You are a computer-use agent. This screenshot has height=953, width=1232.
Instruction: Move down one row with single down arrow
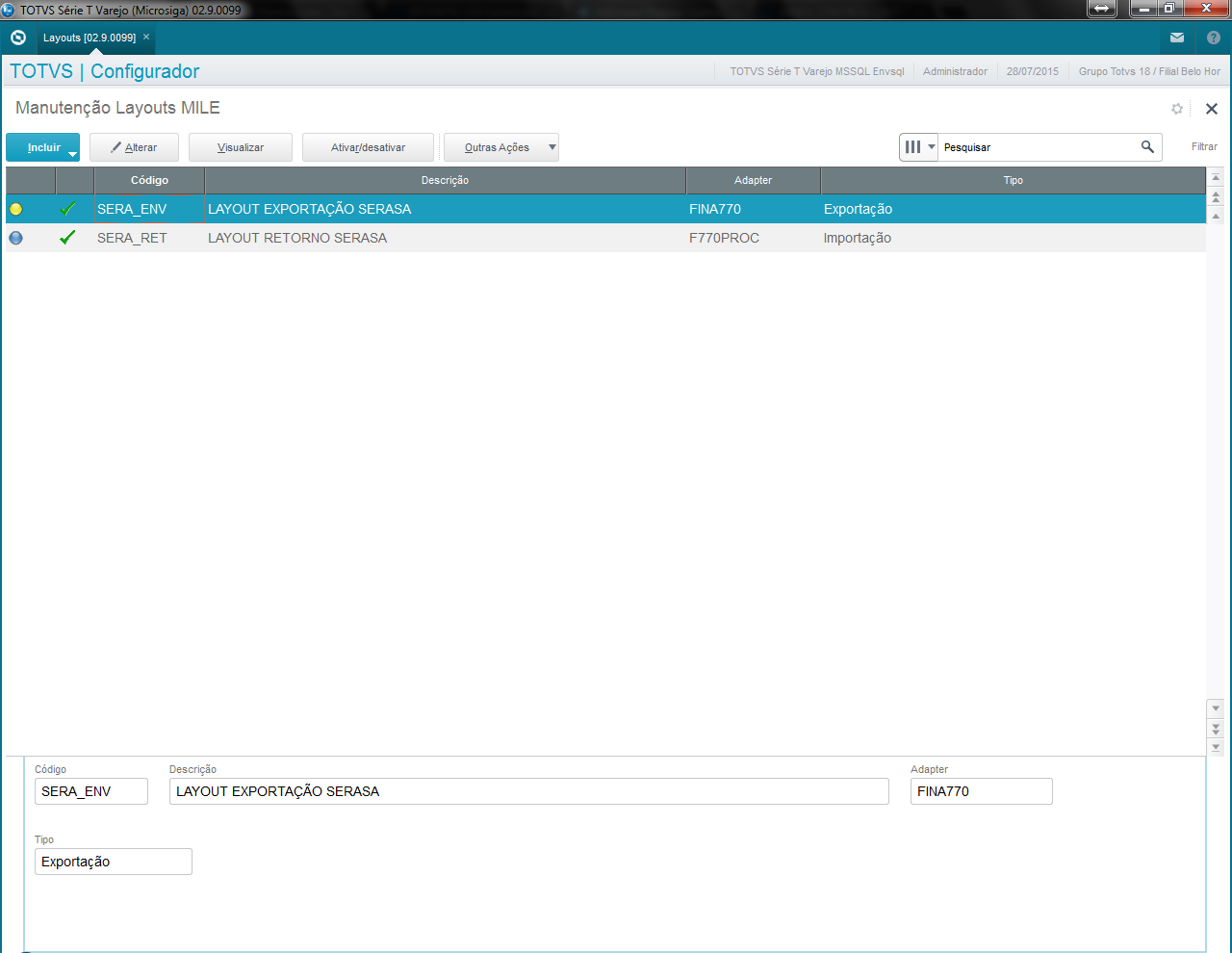pyautogui.click(x=1216, y=708)
